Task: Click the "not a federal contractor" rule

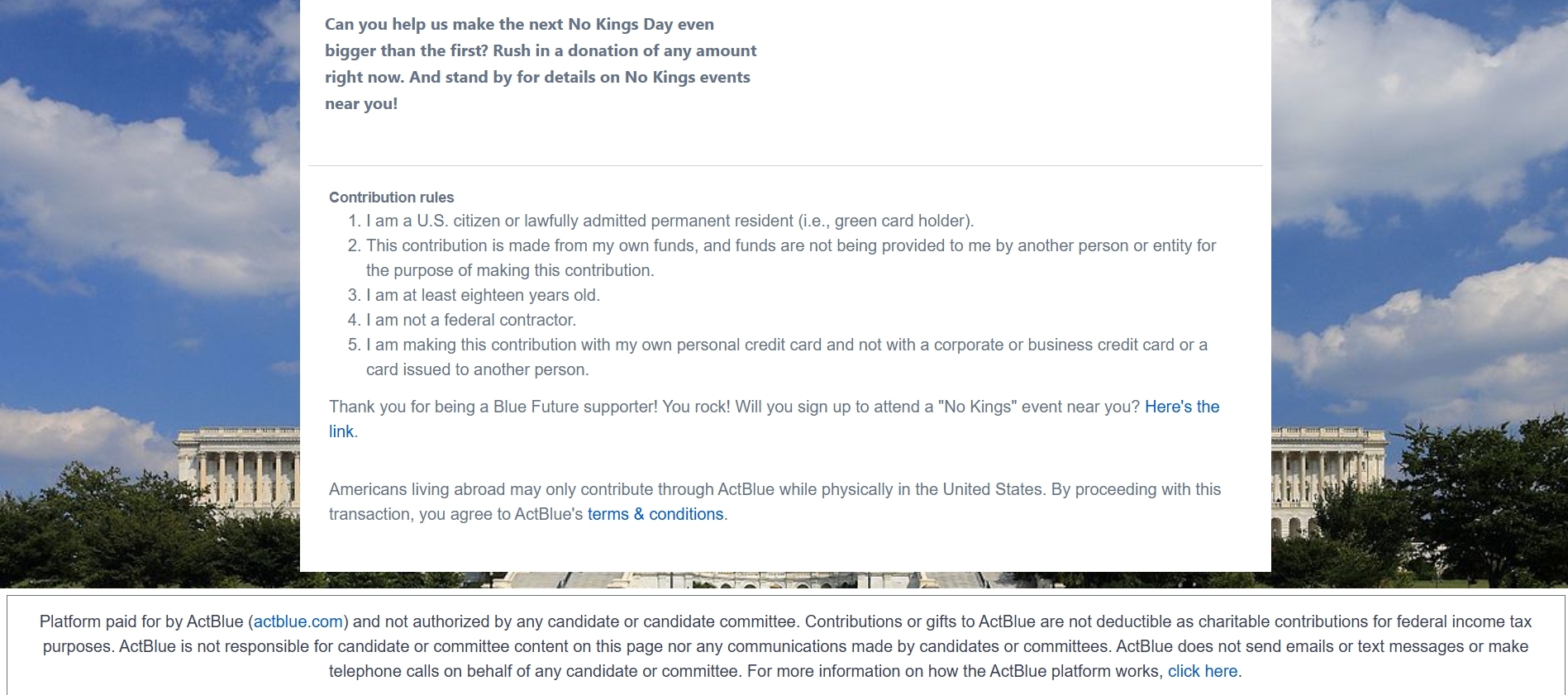Action: tap(471, 320)
